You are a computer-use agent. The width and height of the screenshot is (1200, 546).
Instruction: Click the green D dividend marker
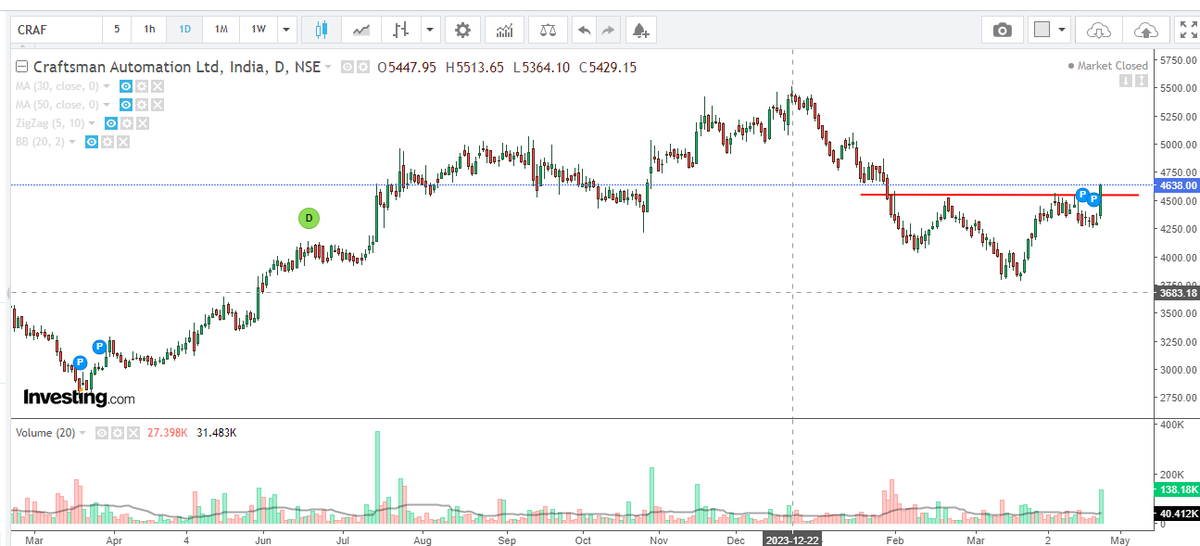pyautogui.click(x=309, y=217)
